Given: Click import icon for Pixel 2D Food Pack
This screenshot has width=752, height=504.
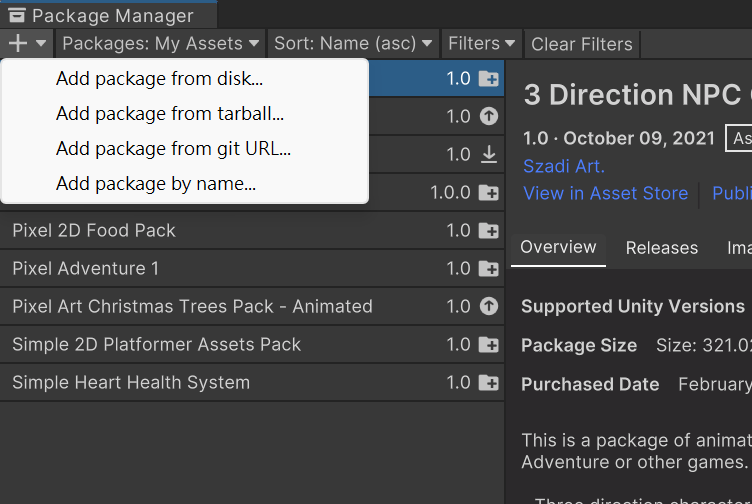Looking at the screenshot, I should [x=489, y=231].
